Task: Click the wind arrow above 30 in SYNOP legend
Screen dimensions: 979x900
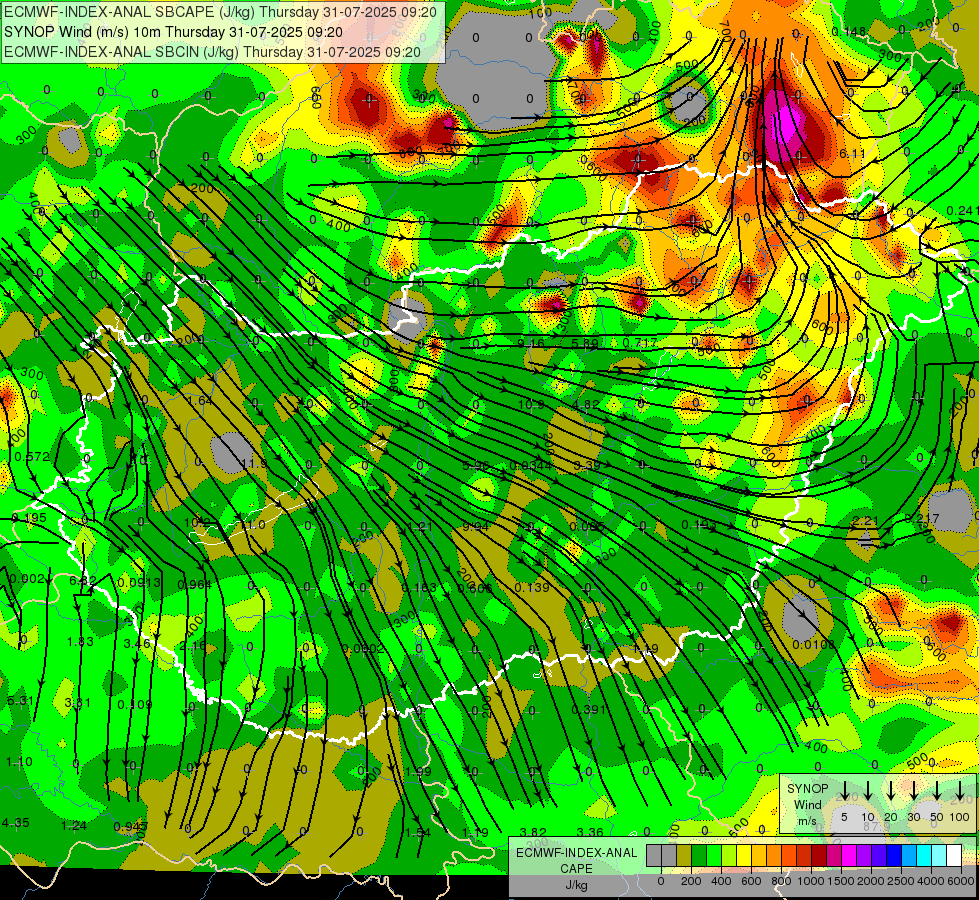Action: 913,791
